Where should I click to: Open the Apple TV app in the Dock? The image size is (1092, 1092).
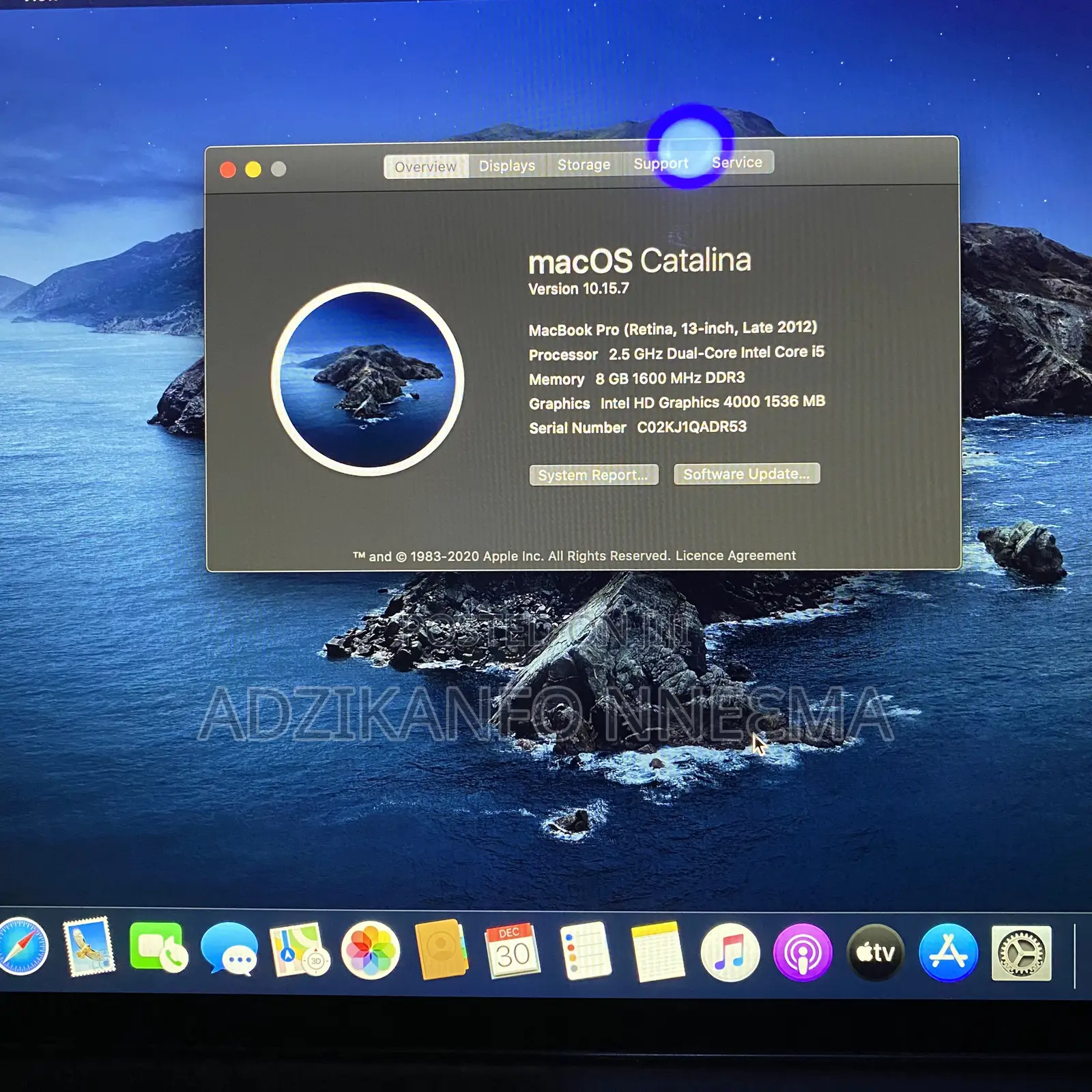point(876,952)
